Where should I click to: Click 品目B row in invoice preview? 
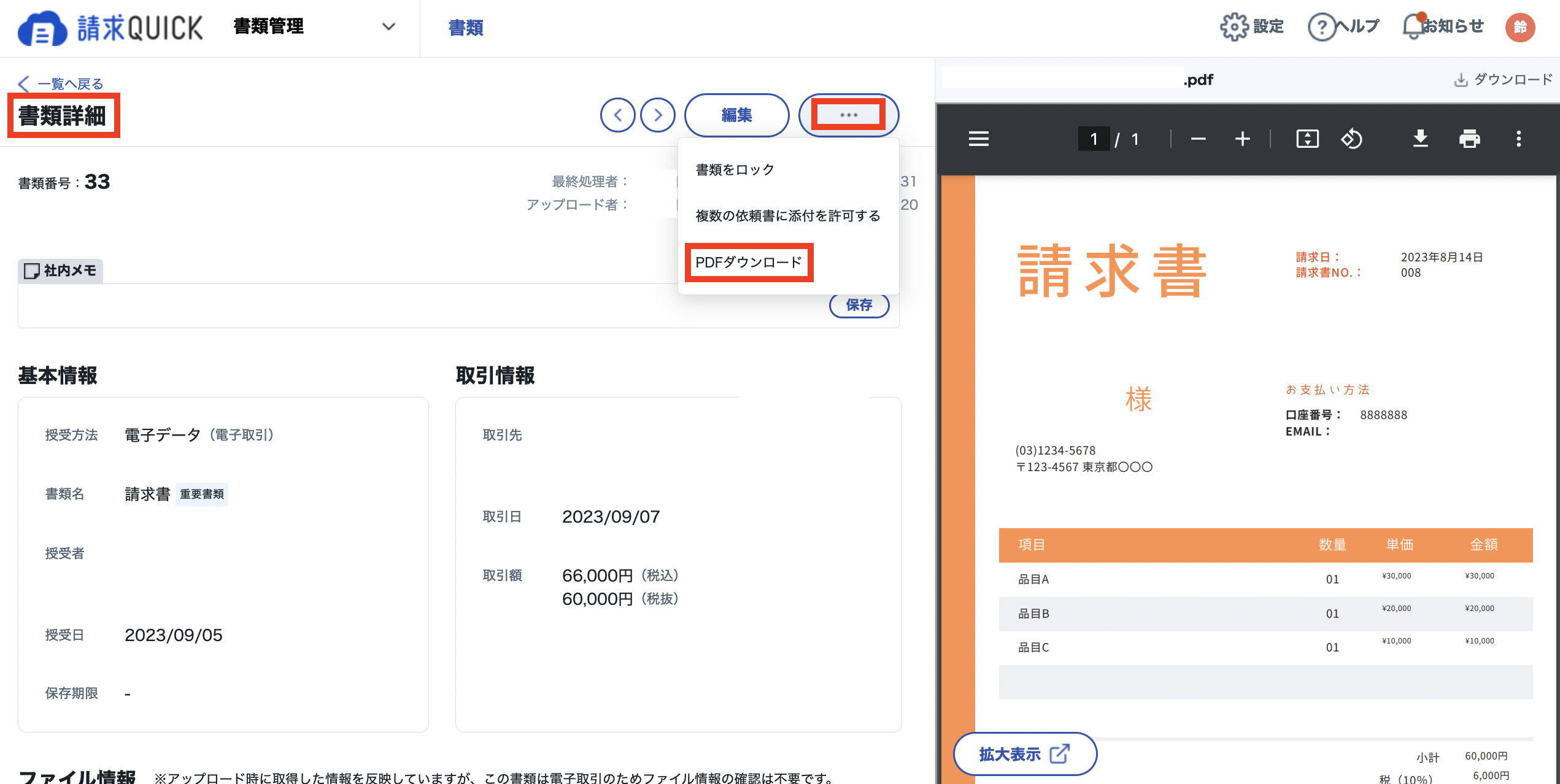1265,614
